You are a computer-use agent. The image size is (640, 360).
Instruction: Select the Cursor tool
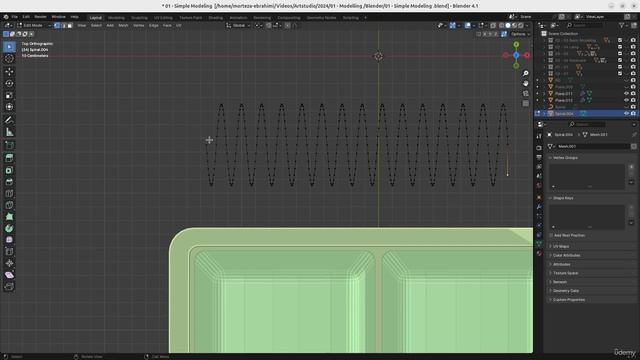[x=9, y=58]
